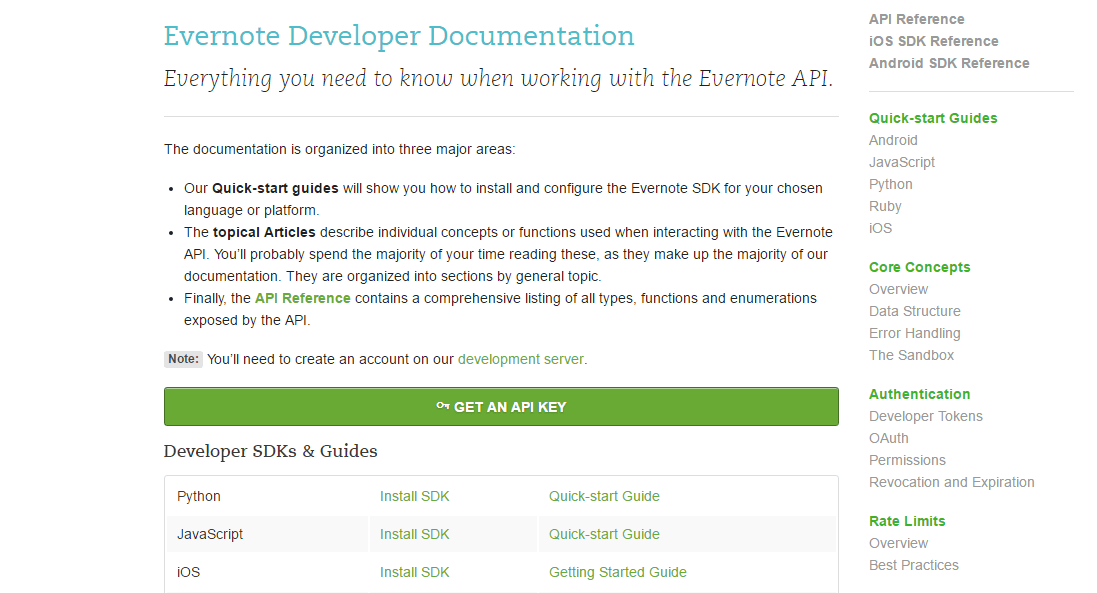Screen dimensions: 1097x593
Task: Open the Data Structure article
Action: pos(914,310)
